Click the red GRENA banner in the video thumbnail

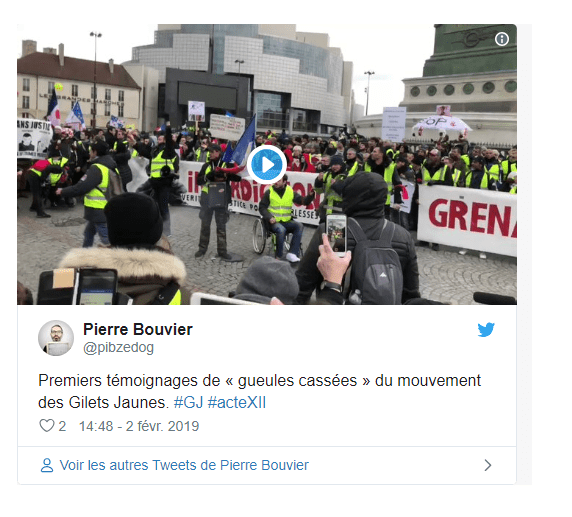467,218
